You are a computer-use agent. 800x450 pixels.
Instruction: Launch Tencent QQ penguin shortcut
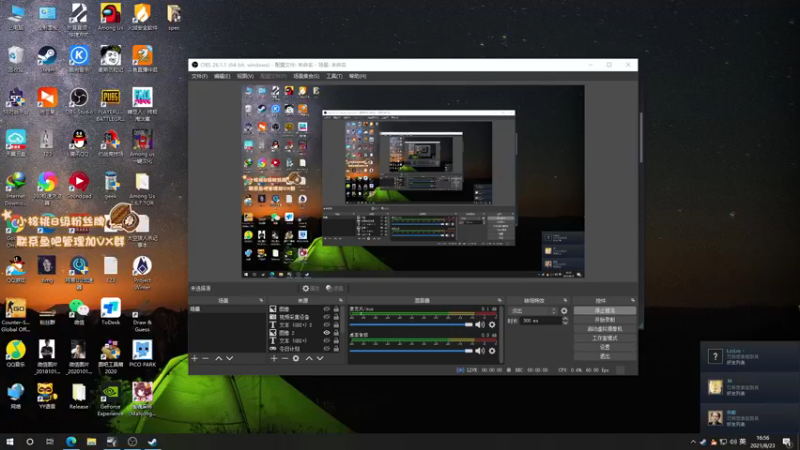point(79,143)
